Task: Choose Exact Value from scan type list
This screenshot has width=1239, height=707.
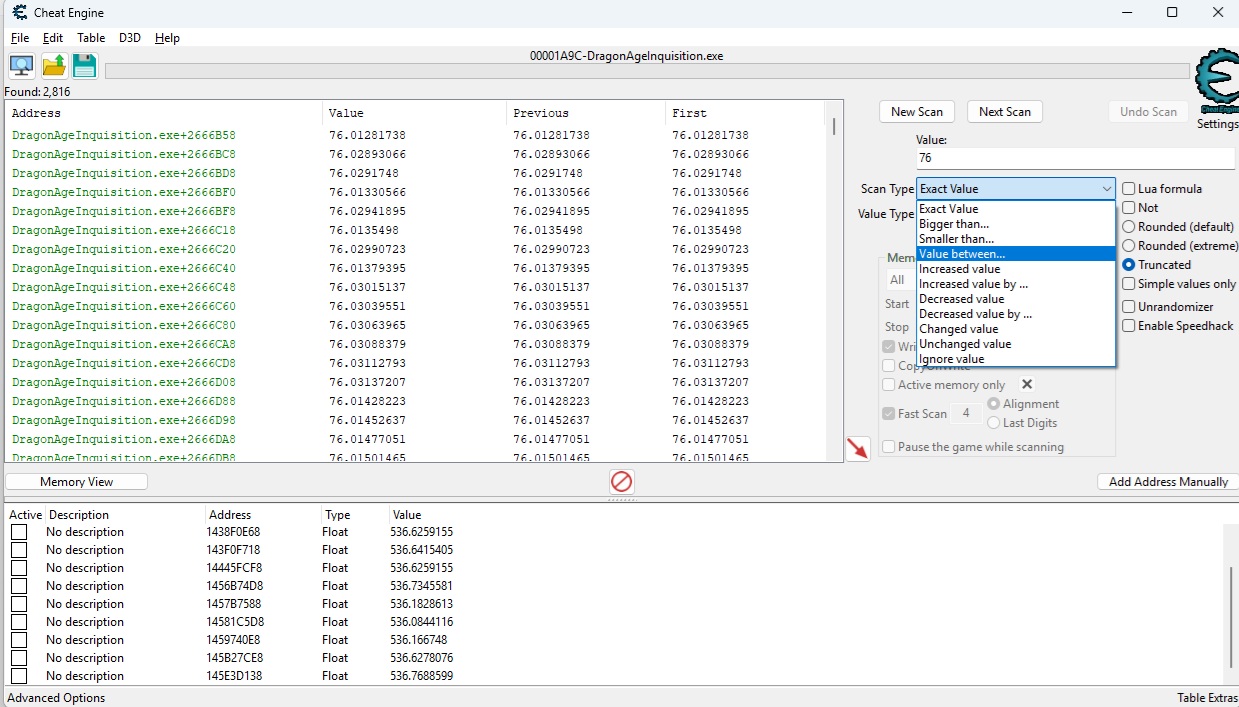Action: coord(1016,209)
